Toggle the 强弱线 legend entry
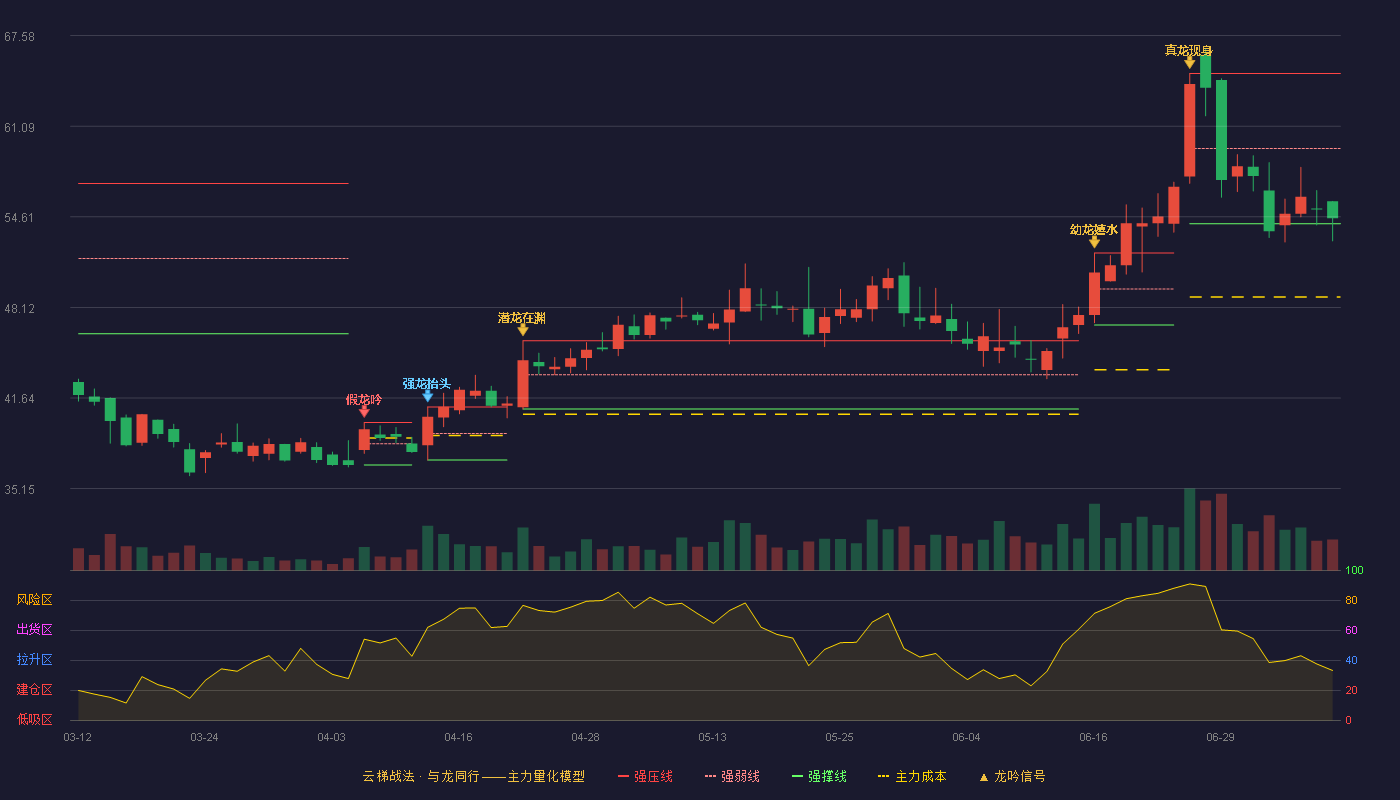1400x800 pixels. pyautogui.click(x=732, y=776)
